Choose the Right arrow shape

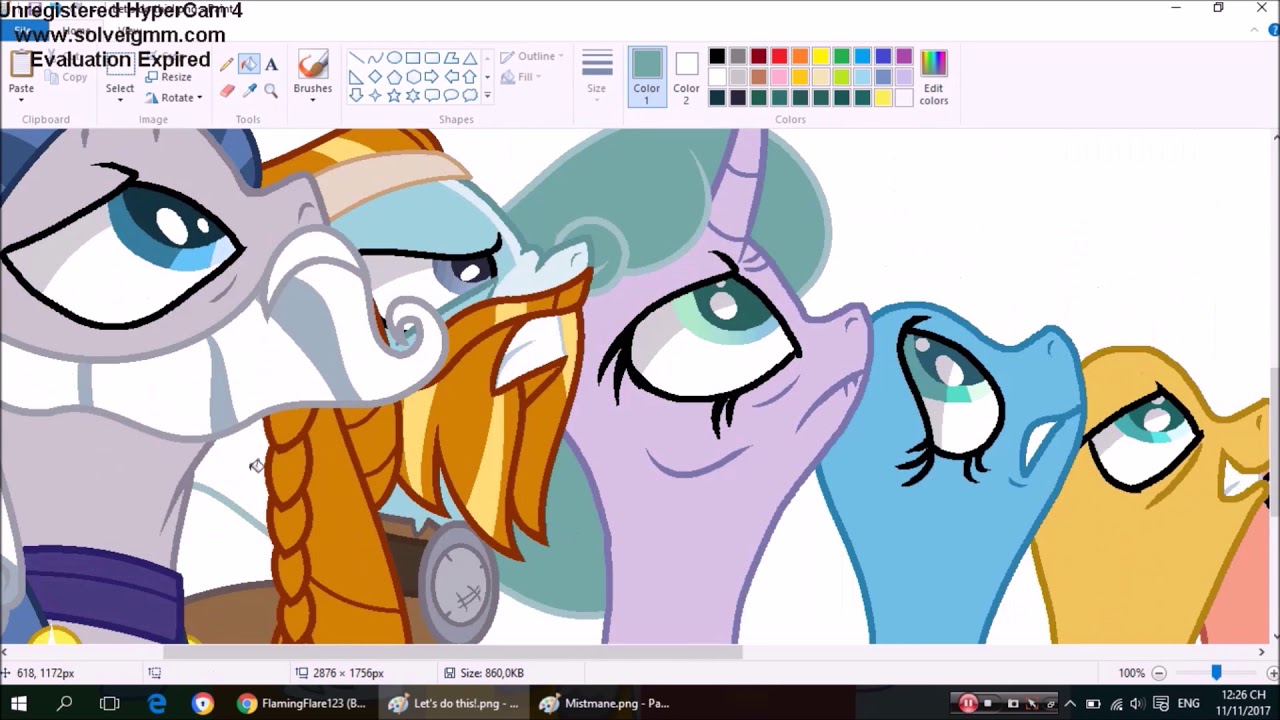[x=432, y=77]
